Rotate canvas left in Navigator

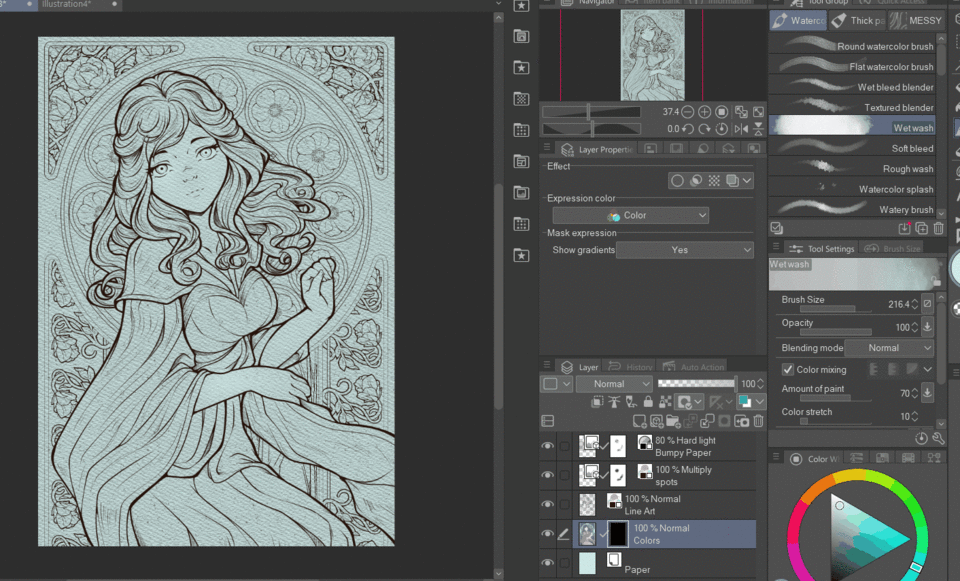[x=689, y=129]
